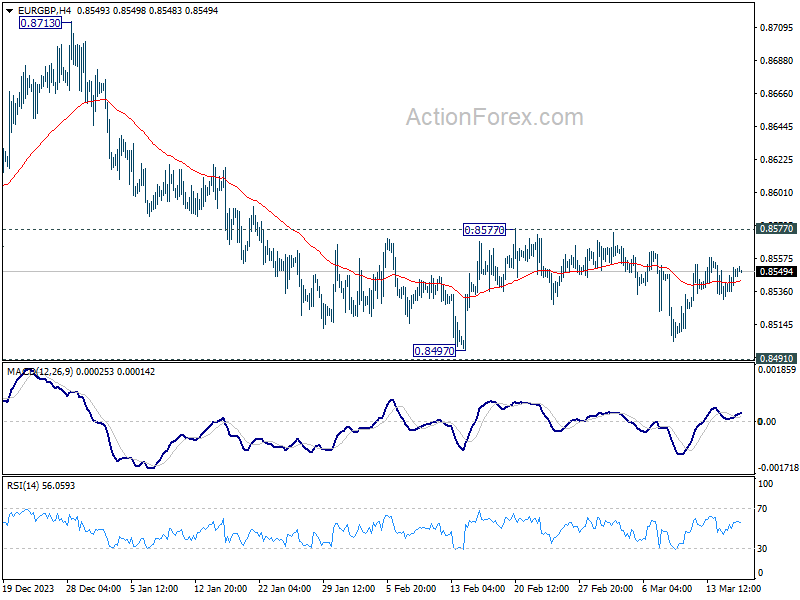Viewport: 800px width, 600px height.
Task: Select the 0.85770 price-axis level tag
Action: (776, 229)
